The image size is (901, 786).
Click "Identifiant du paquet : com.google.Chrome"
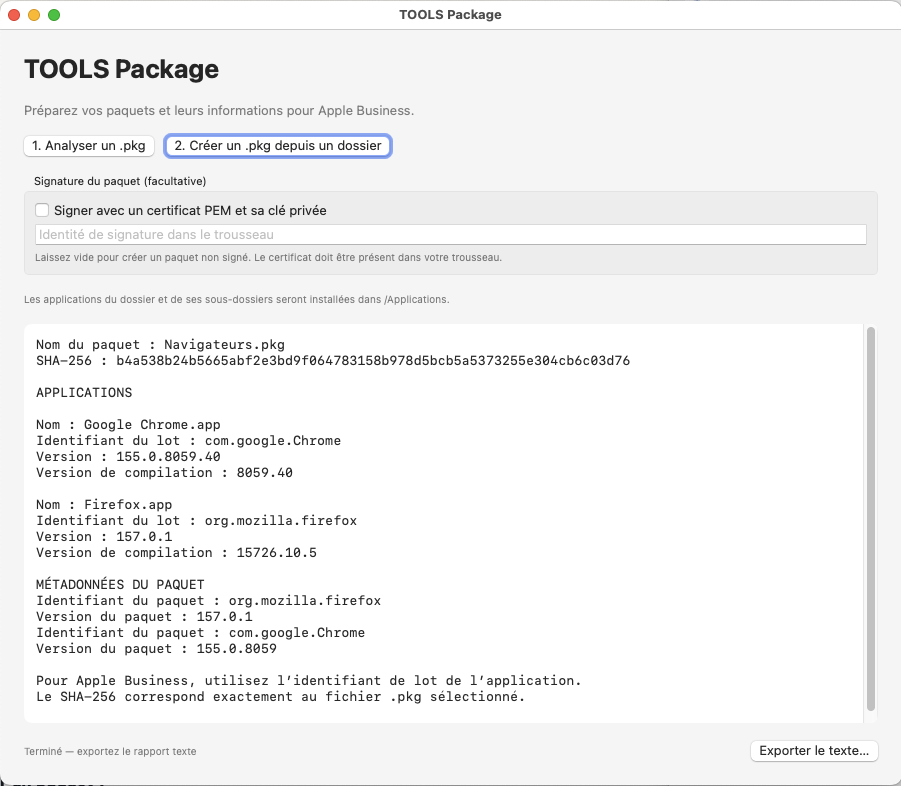tap(201, 633)
